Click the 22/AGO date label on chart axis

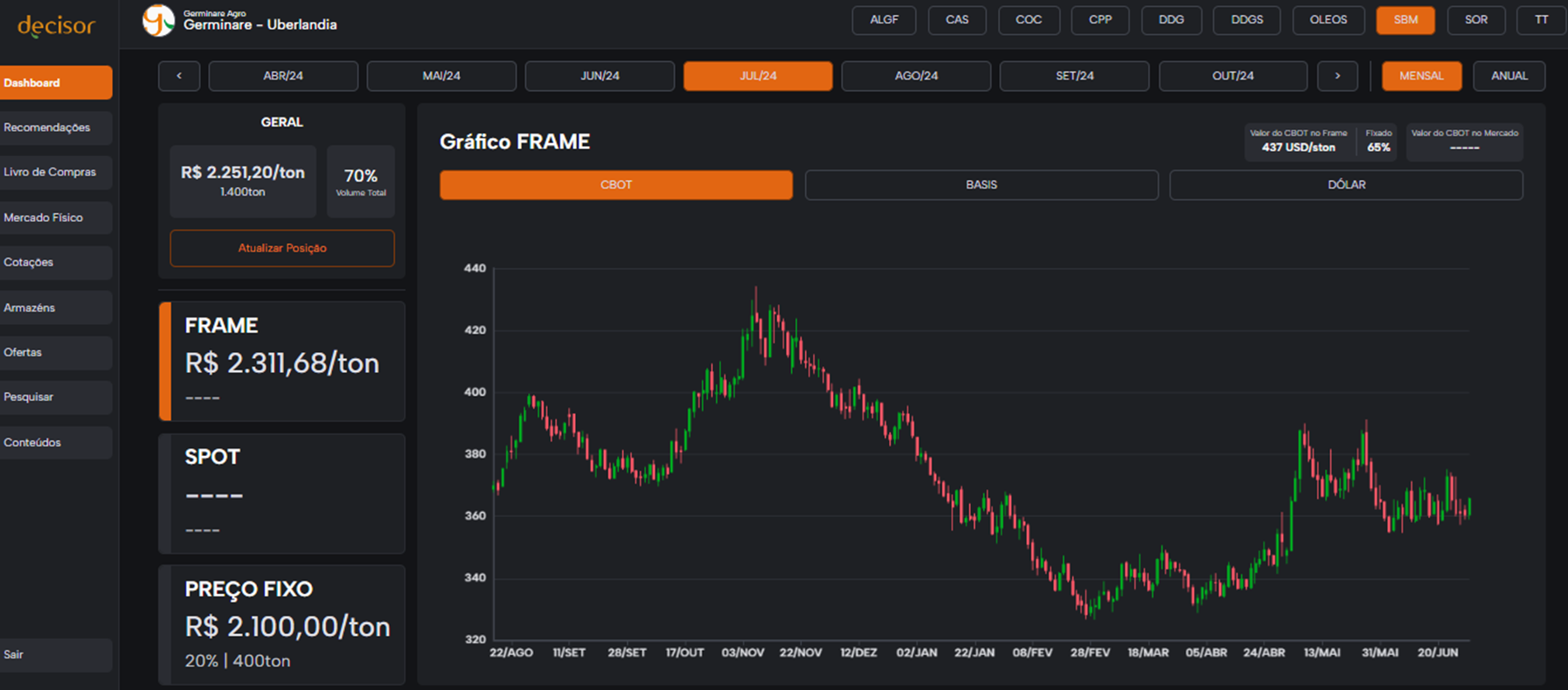(x=511, y=652)
